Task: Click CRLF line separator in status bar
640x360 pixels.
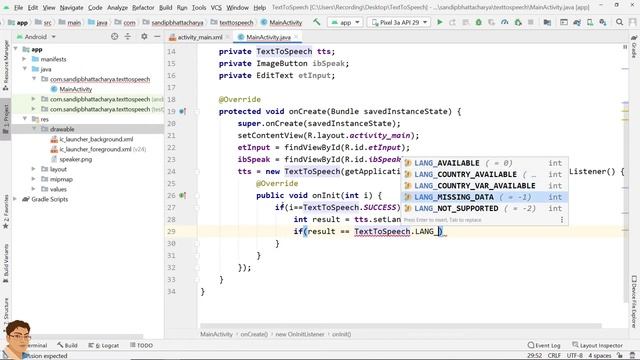Action: (554, 356)
